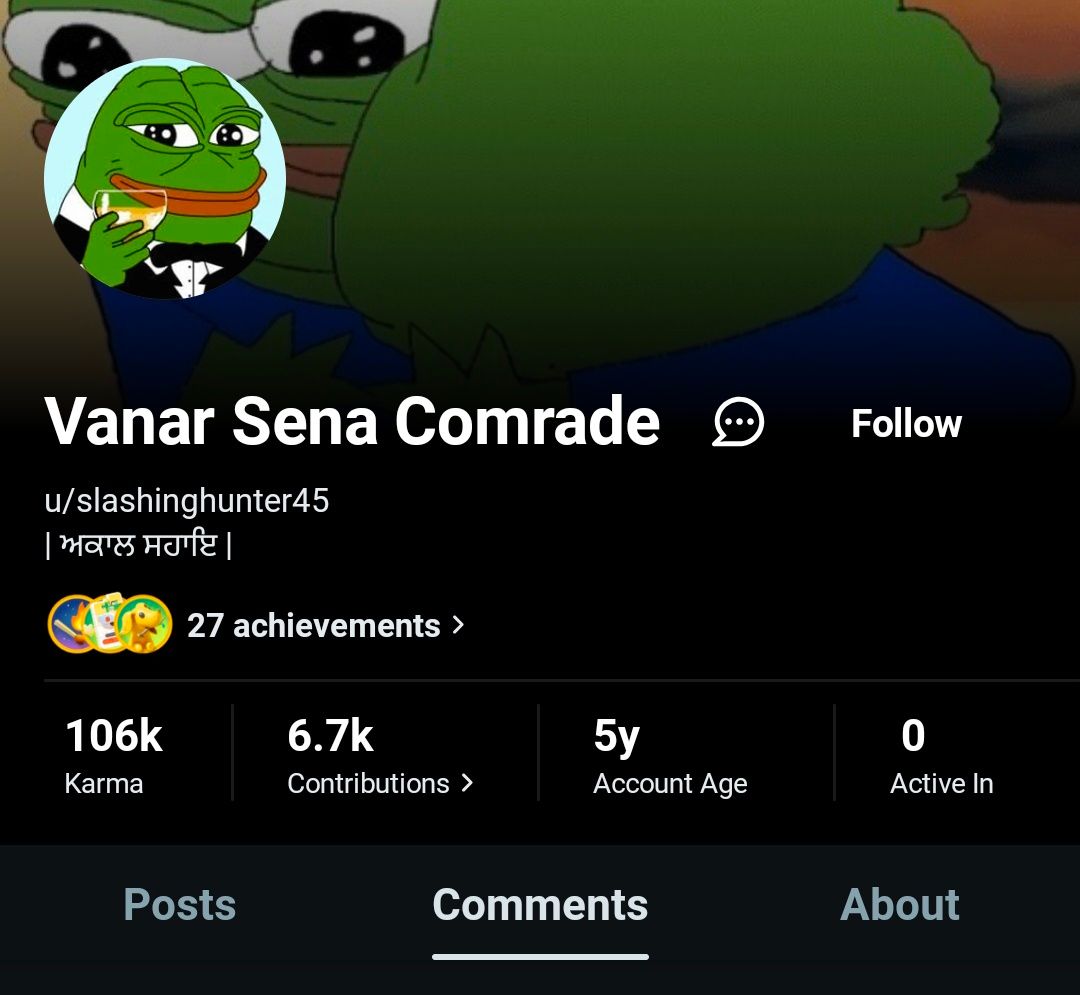Click the golden dog achievement badge
1080x995 pixels.
(x=145, y=624)
